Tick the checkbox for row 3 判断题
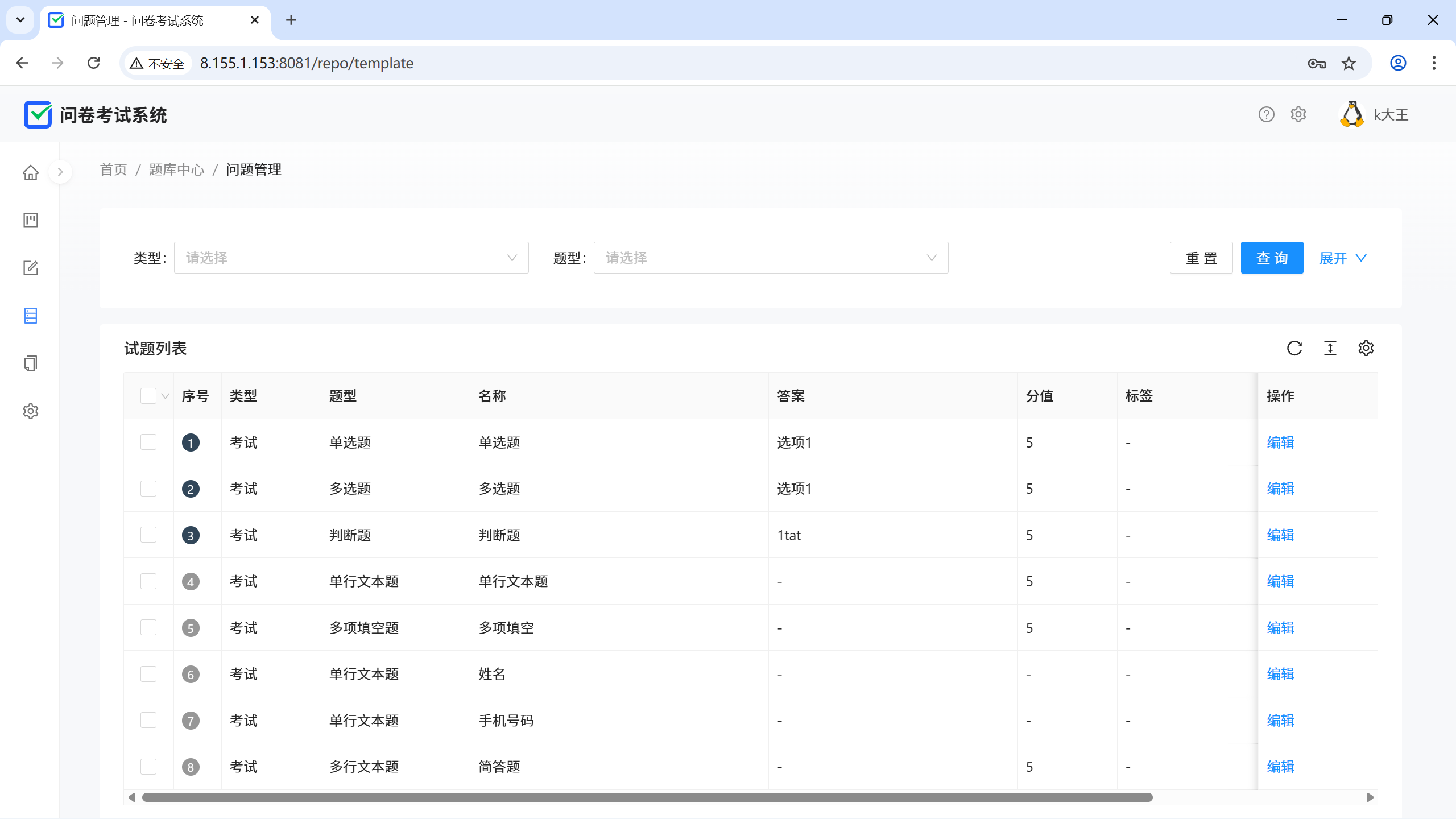Image resolution: width=1456 pixels, height=819 pixels. tap(148, 535)
